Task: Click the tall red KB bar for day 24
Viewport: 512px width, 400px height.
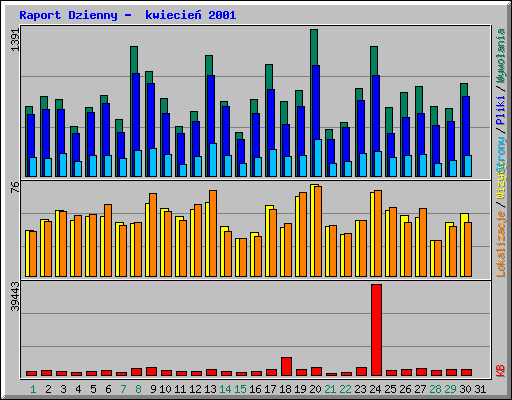Action: (376, 330)
